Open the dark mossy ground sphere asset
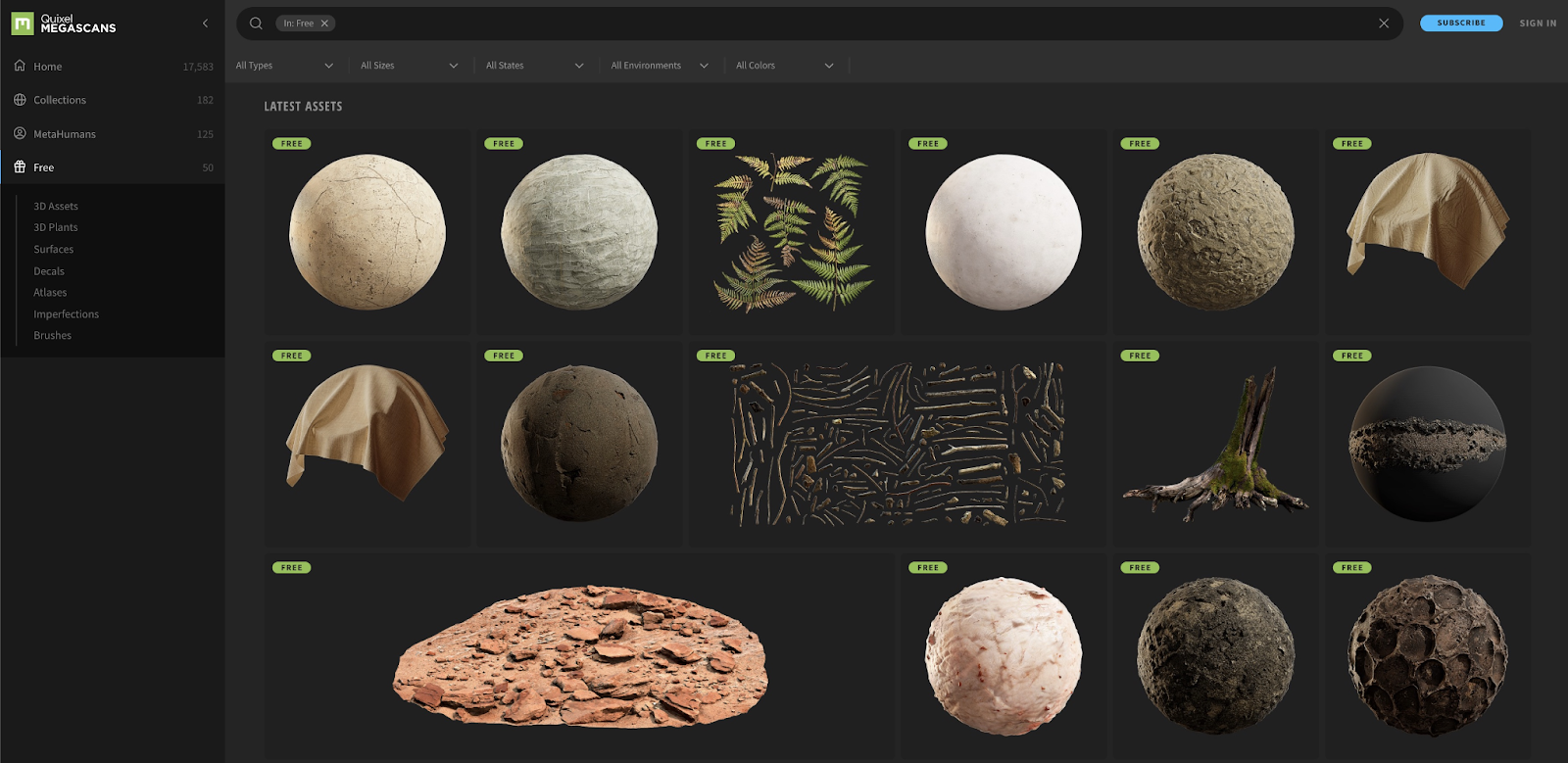 pos(1215,656)
